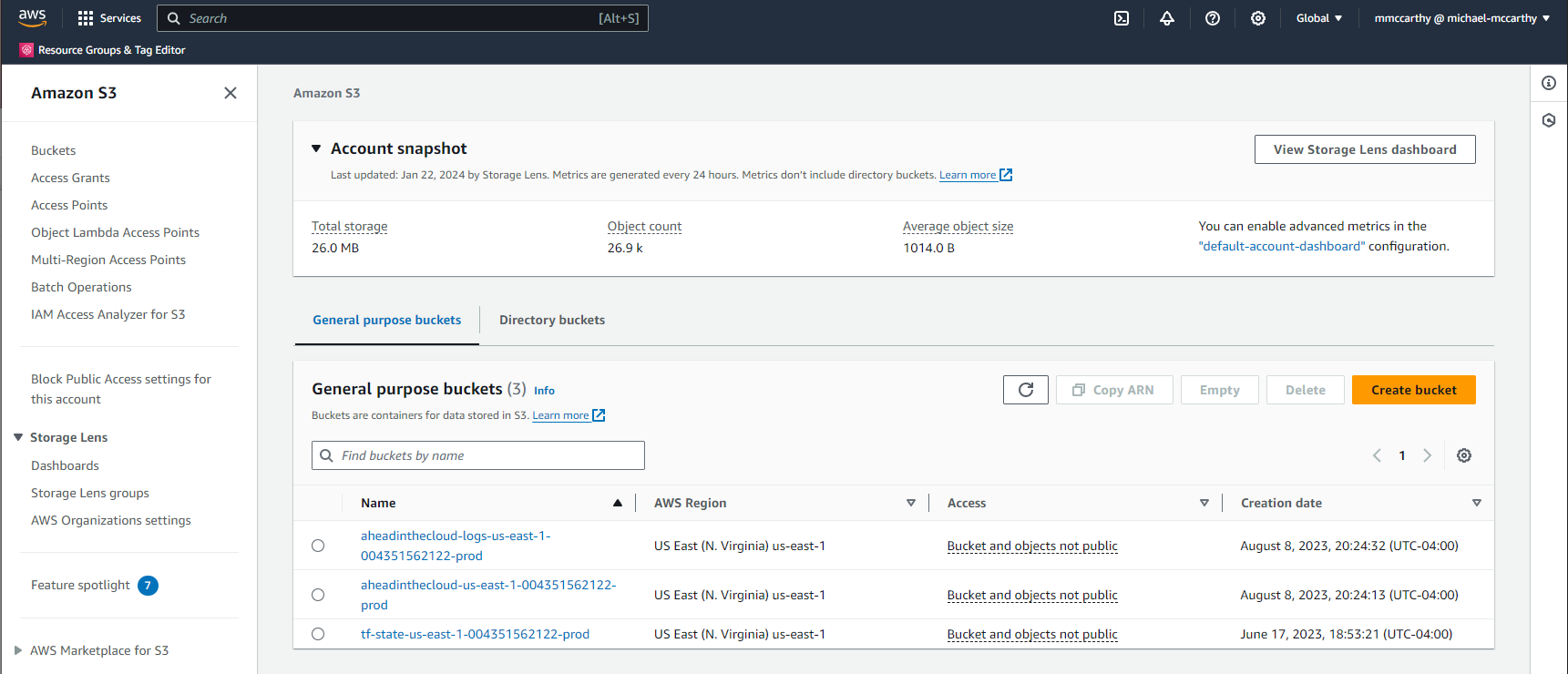
Task: Sort by AWS Region column arrow
Action: click(911, 503)
